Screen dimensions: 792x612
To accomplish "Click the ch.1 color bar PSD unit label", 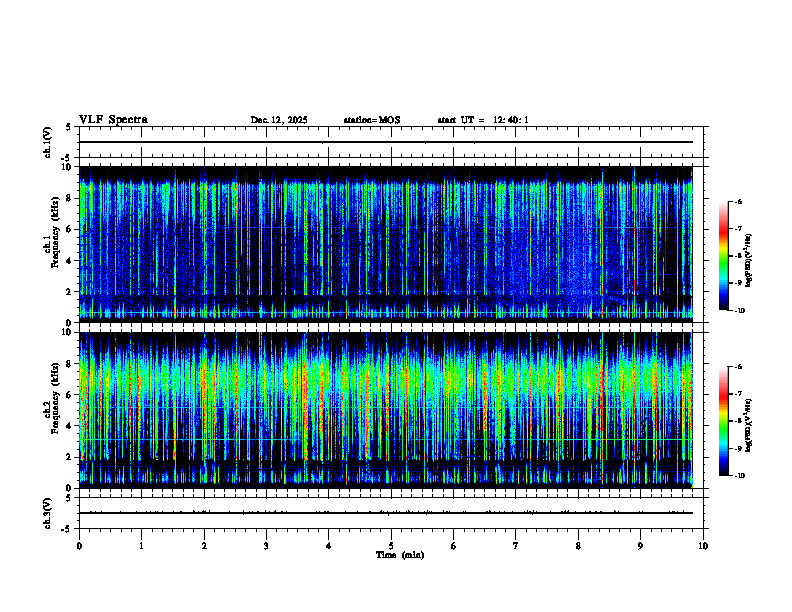I will (x=749, y=261).
